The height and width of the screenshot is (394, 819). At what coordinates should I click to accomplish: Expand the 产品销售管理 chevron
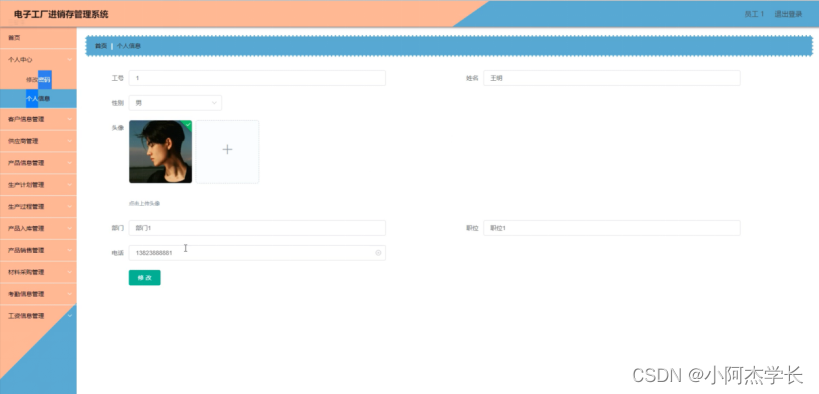pos(69,251)
